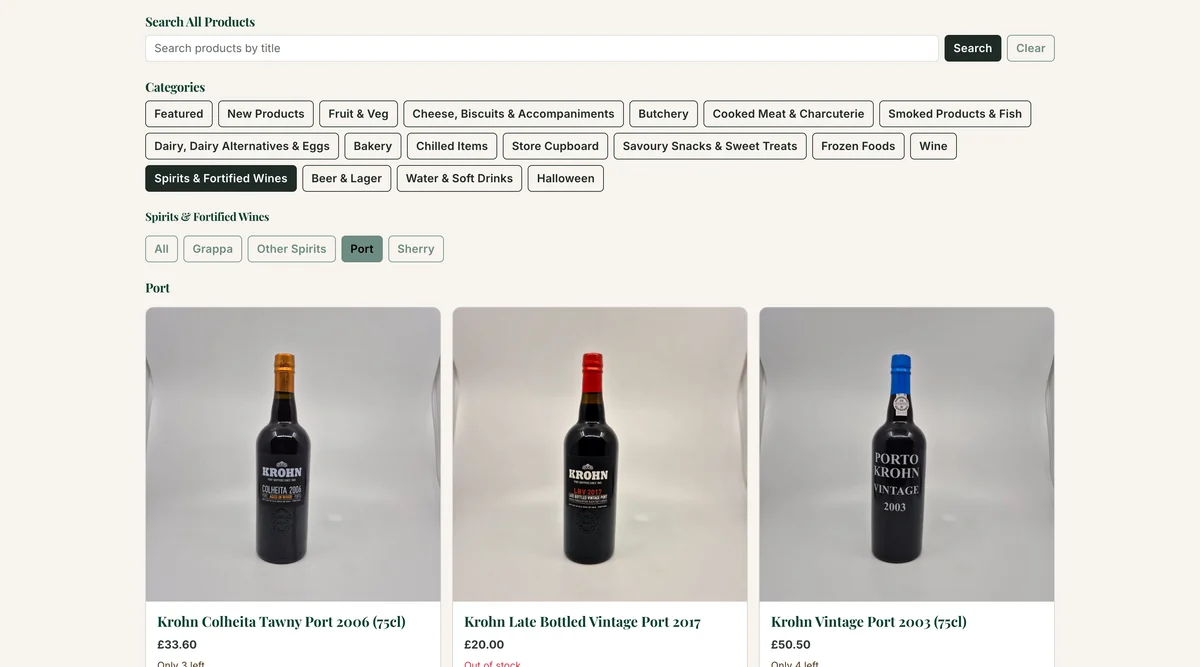The image size is (1200, 667).
Task: Click the Clear button
Action: (1030, 48)
